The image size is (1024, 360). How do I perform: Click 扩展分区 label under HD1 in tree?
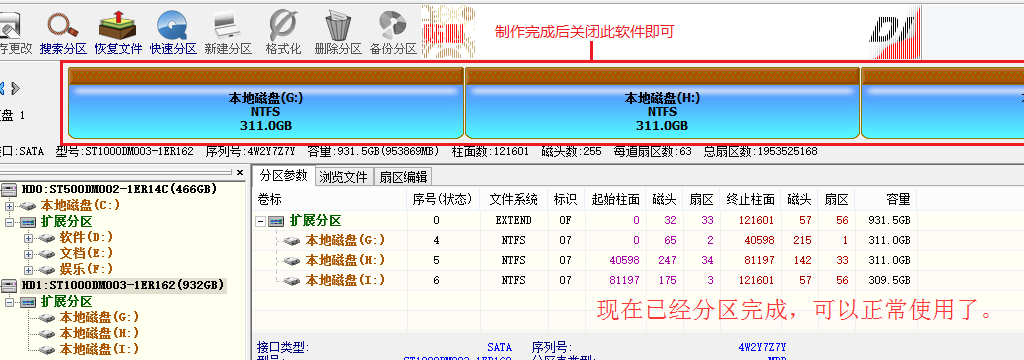click(67, 302)
